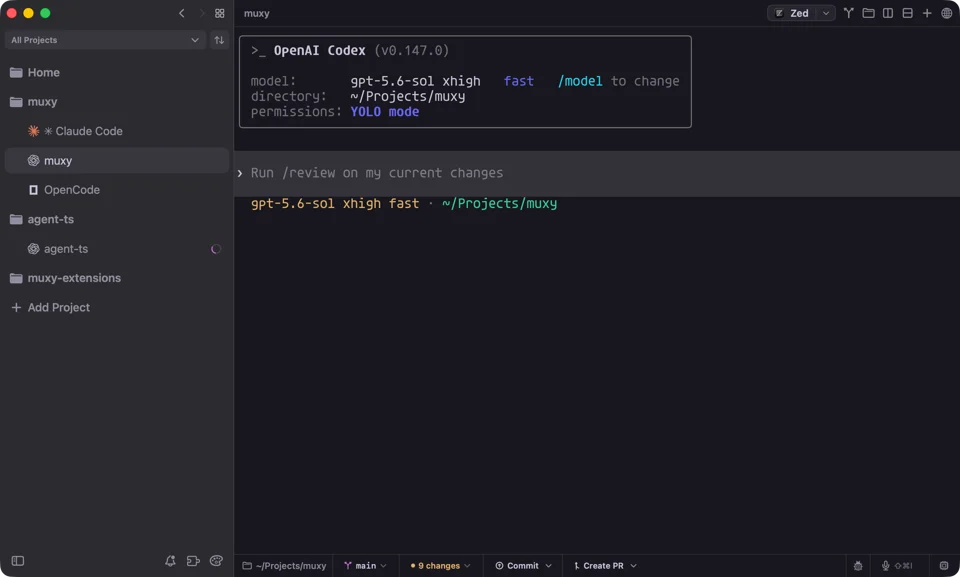Split pane horizontally icon

pyautogui.click(x=907, y=13)
